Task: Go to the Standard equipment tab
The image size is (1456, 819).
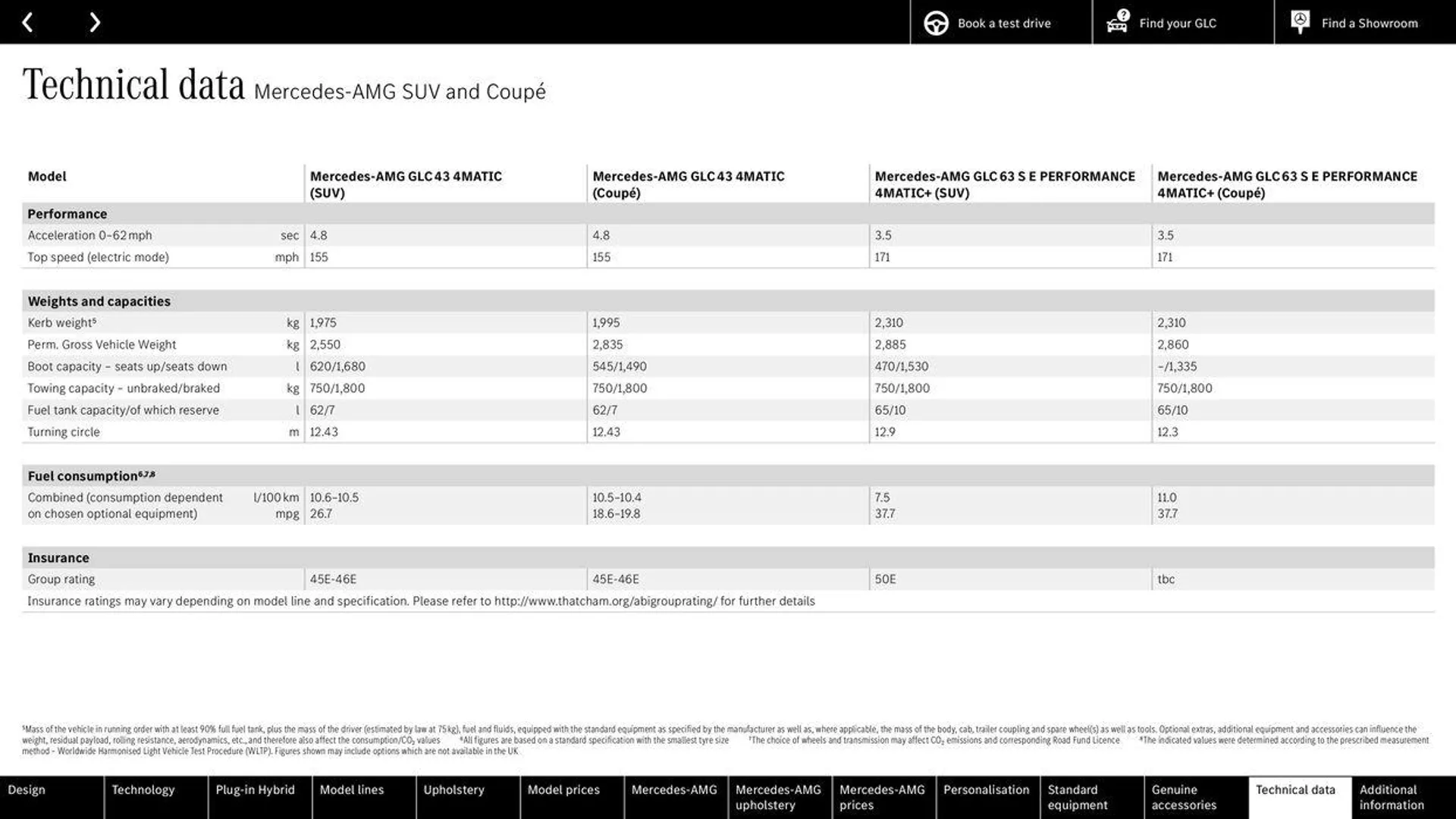Action: click(x=1091, y=797)
